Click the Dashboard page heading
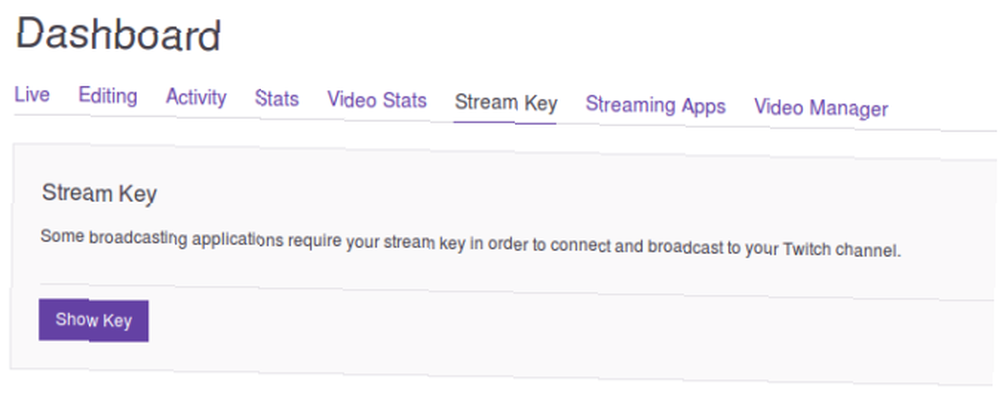The width and height of the screenshot is (1000, 393). pos(119,34)
